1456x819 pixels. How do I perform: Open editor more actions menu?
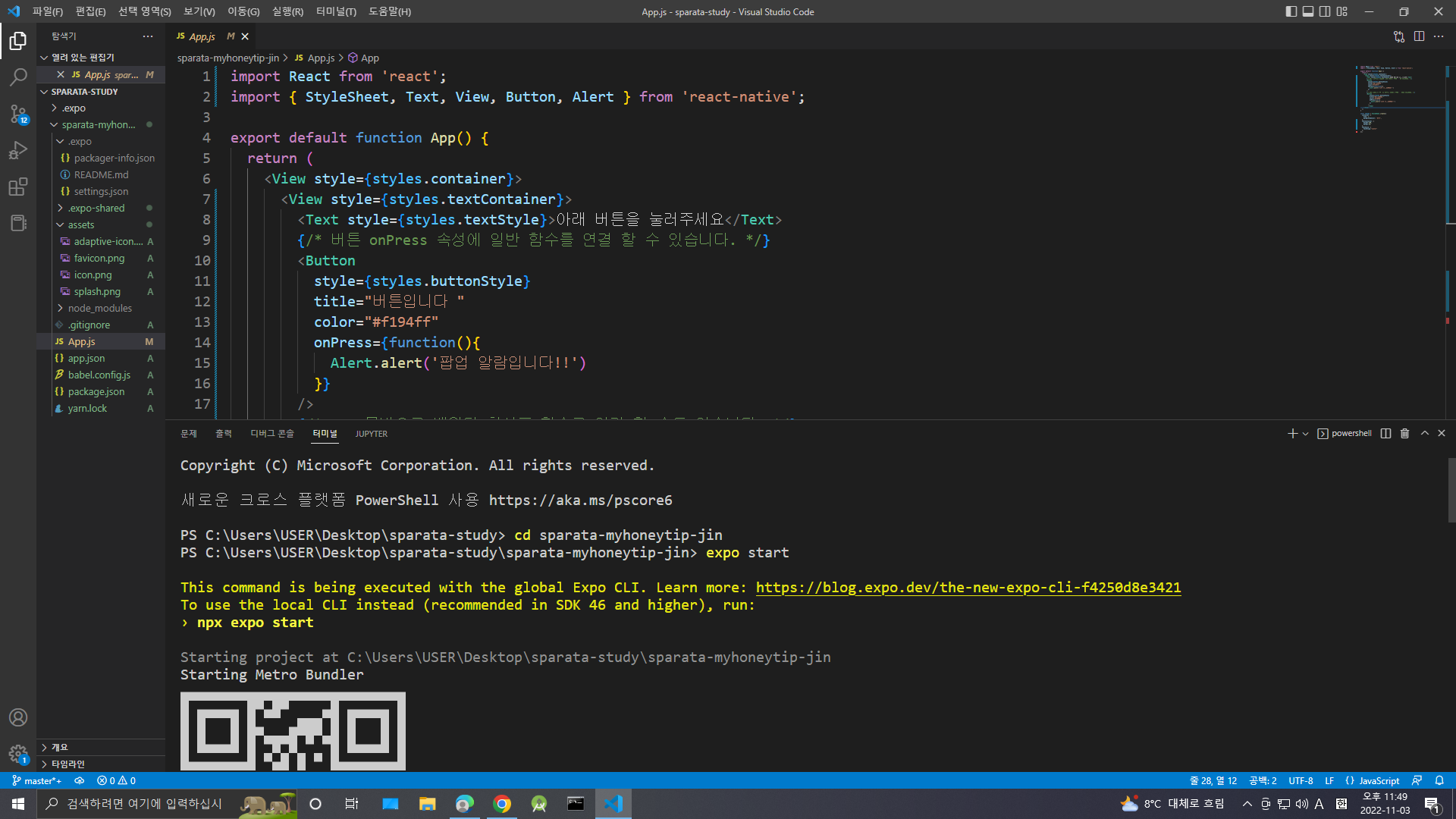pyautogui.click(x=1439, y=36)
